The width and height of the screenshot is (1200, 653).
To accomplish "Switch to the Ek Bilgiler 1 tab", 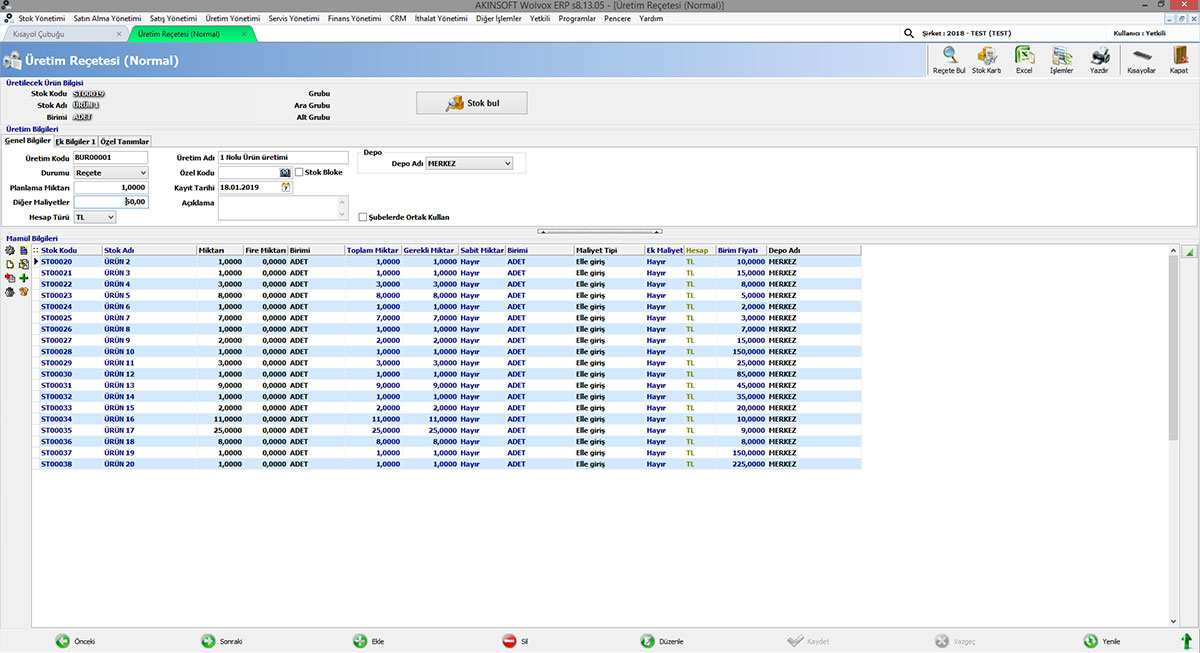I will pos(78,141).
